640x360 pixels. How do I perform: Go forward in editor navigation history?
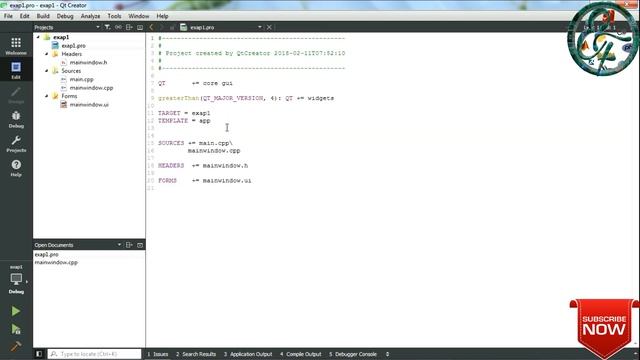tap(162, 27)
